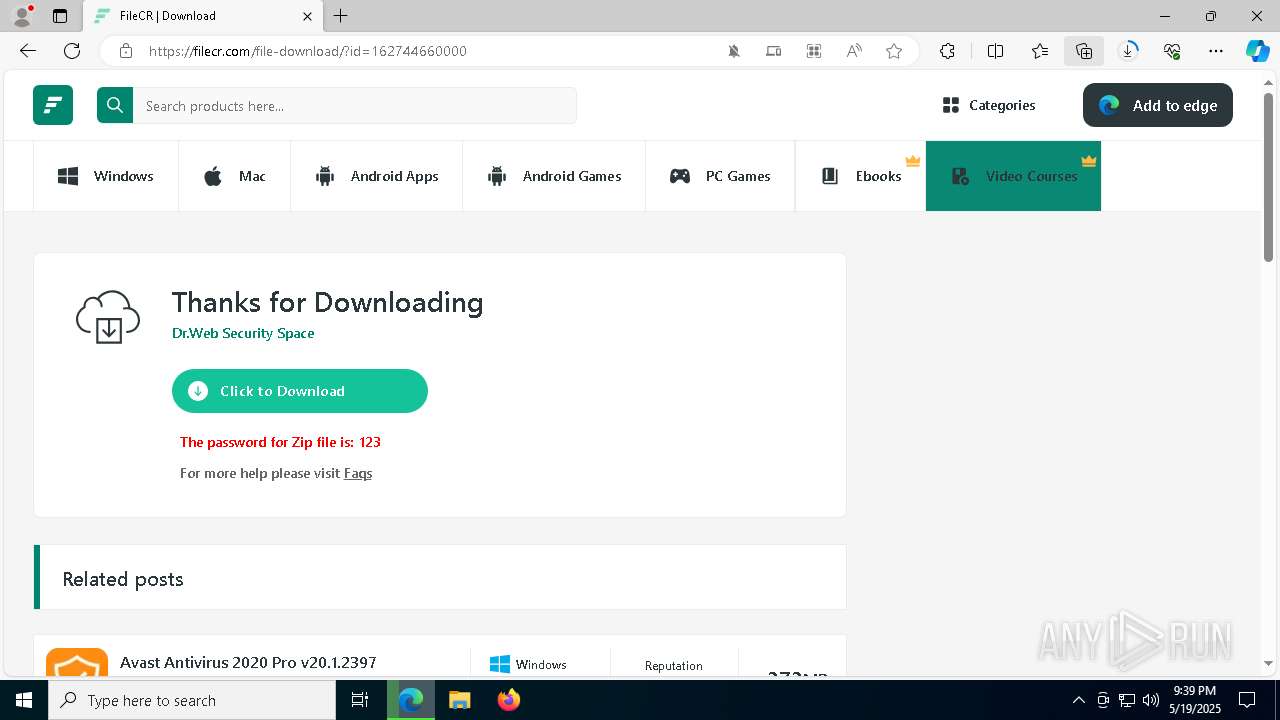The height and width of the screenshot is (720, 1280).
Task: Click the page vertical scrollbar thumb
Action: click(1269, 178)
